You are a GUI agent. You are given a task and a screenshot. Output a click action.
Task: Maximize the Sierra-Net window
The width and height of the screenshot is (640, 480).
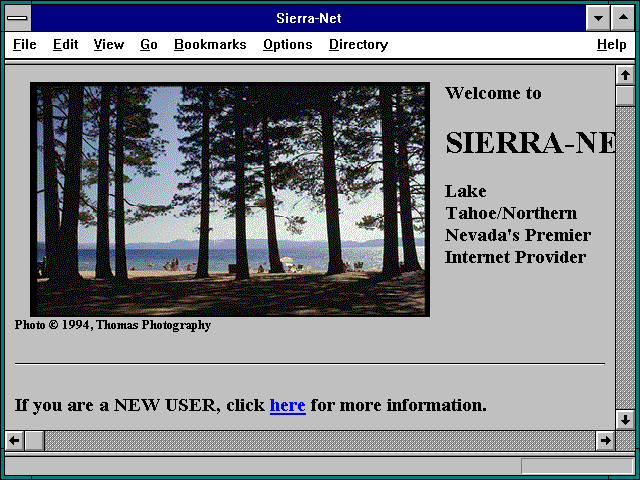623,18
